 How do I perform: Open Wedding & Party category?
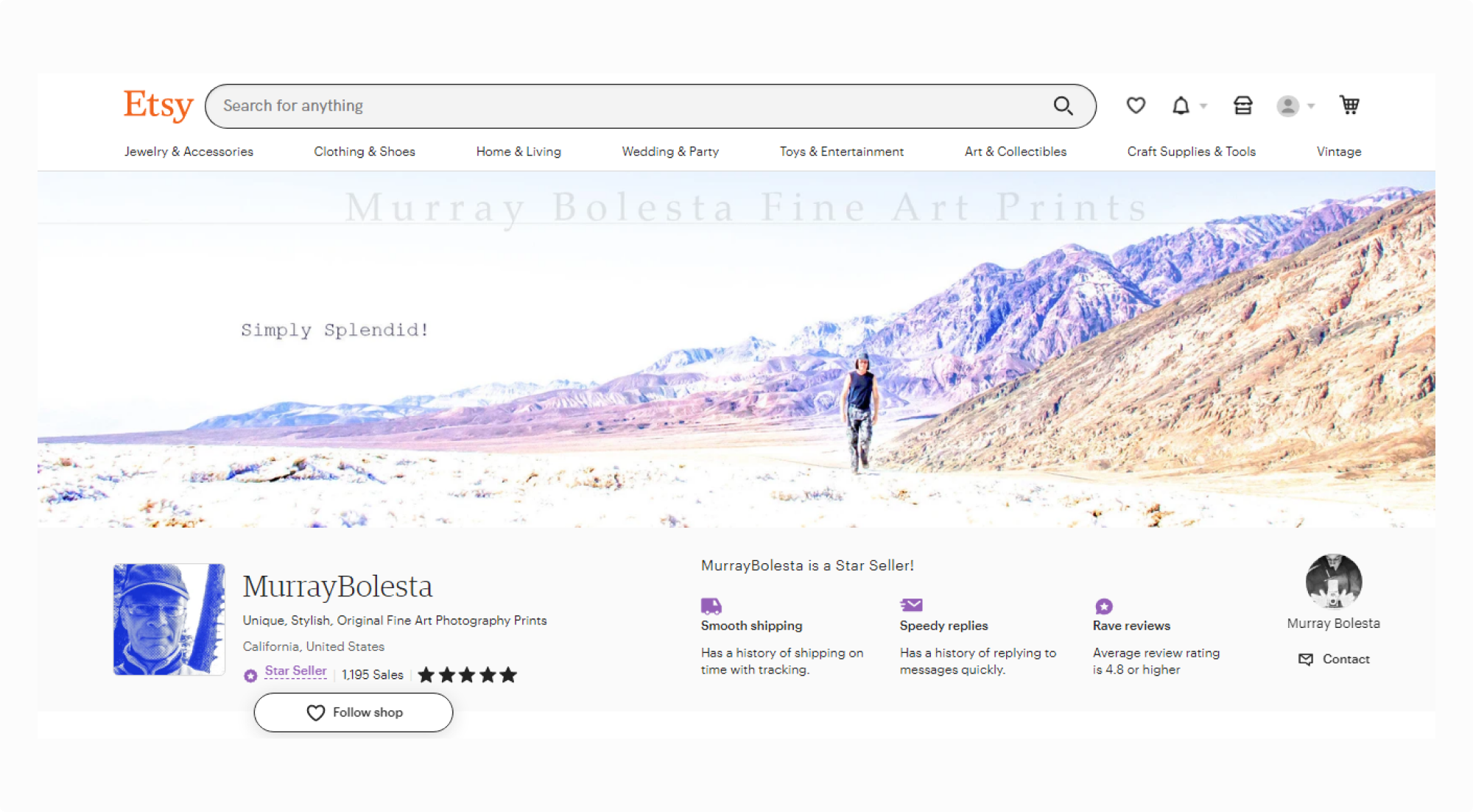point(670,151)
